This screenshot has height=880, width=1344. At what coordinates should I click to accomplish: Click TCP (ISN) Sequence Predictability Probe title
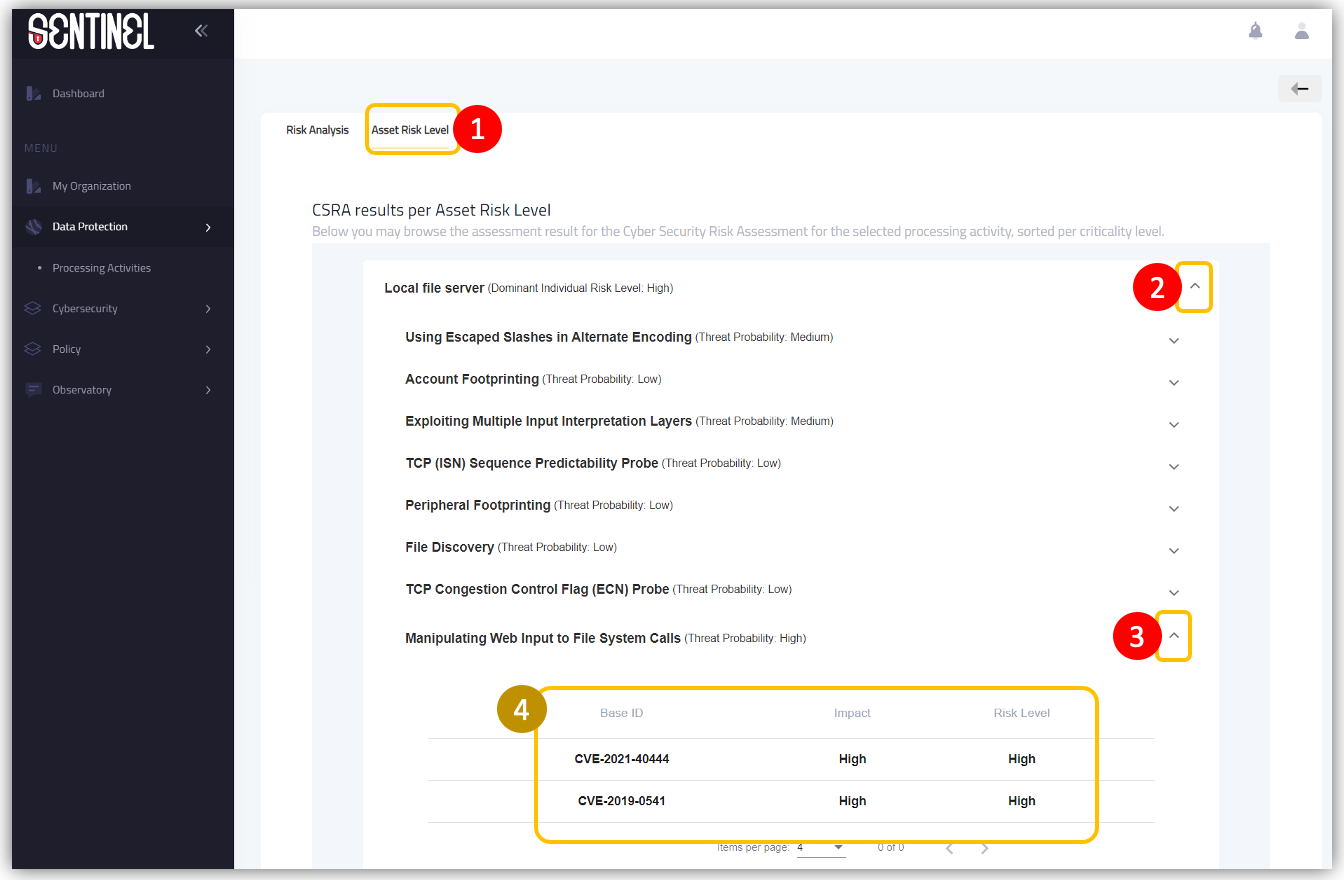[532, 463]
